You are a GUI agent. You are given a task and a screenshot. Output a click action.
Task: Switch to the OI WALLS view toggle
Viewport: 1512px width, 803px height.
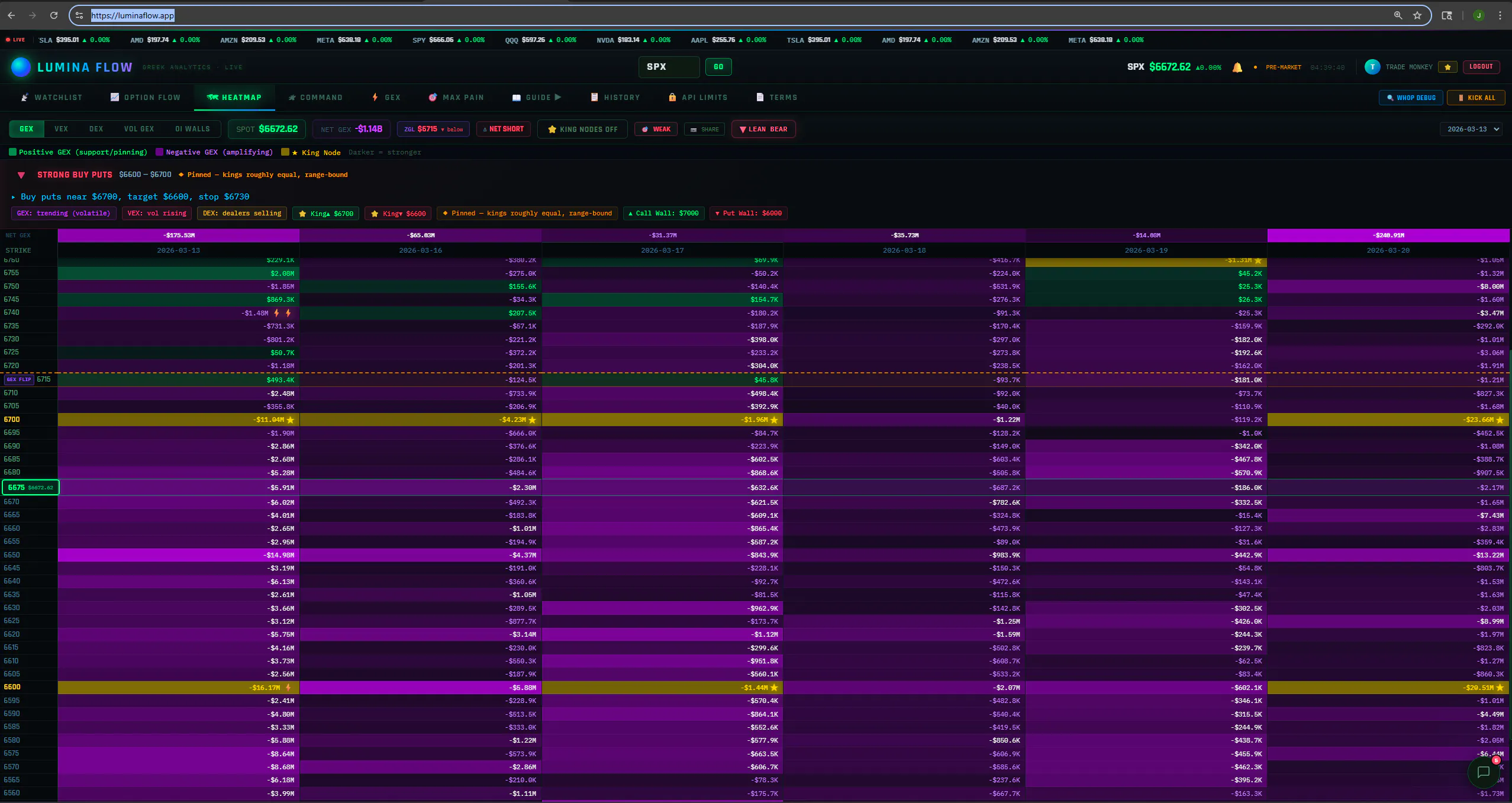click(x=192, y=129)
